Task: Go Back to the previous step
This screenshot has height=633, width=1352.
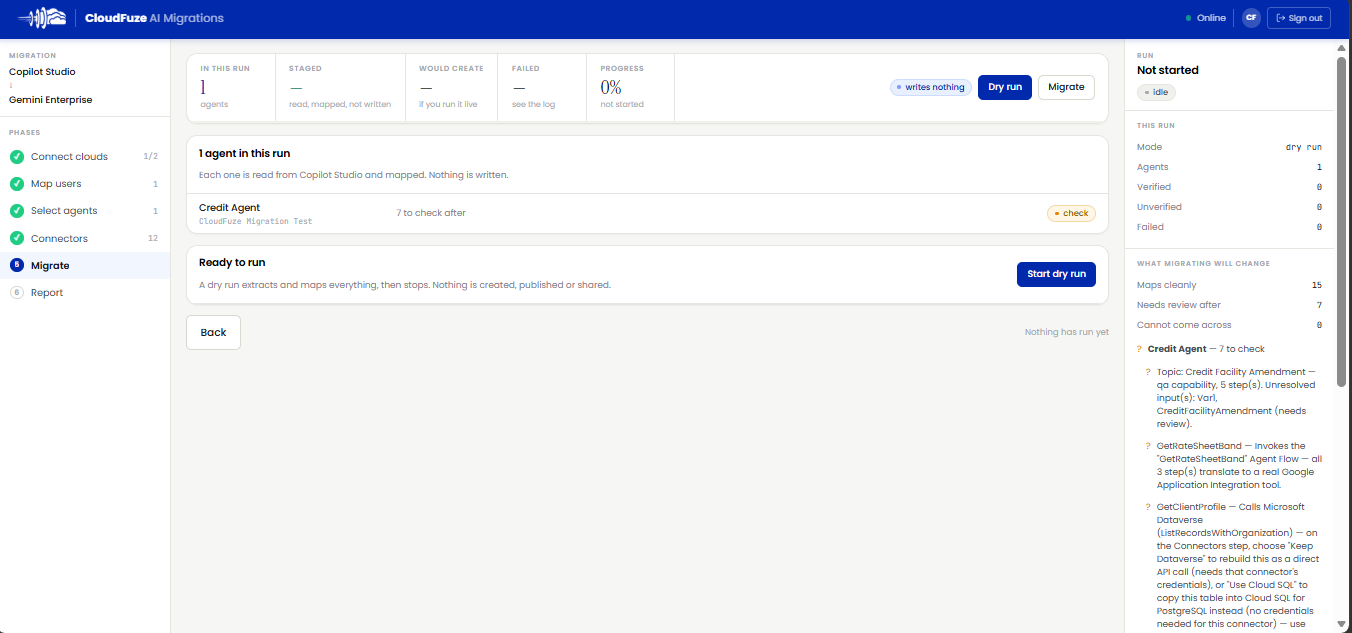Action: (213, 333)
